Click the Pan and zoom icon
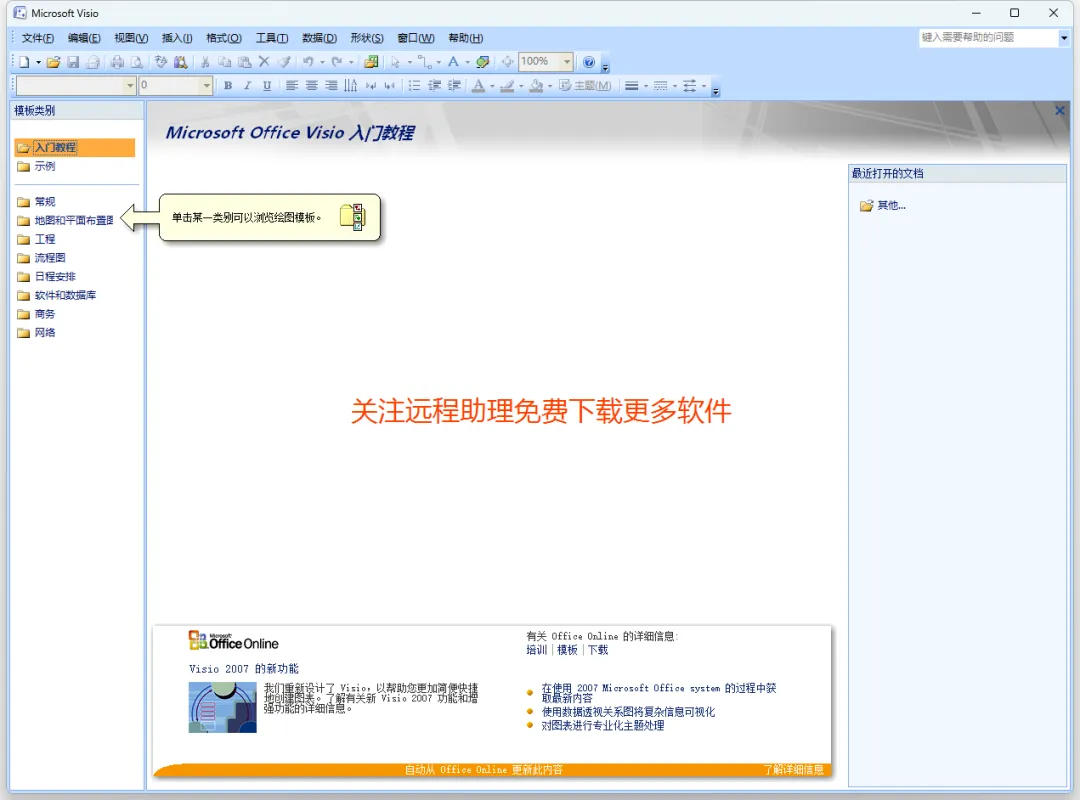This screenshot has height=800, width=1080. [507, 62]
